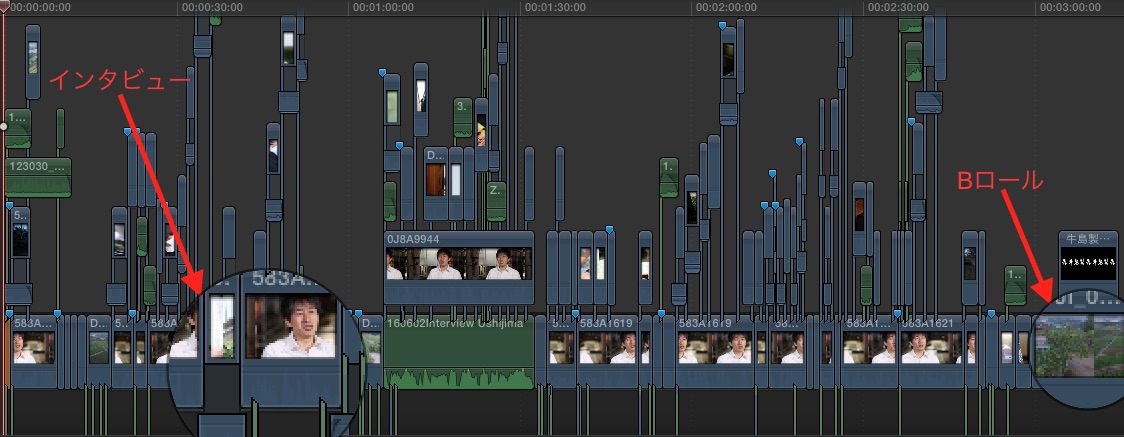Select the green audio clip labeled 3.
The width and height of the screenshot is (1124, 437).
462,117
